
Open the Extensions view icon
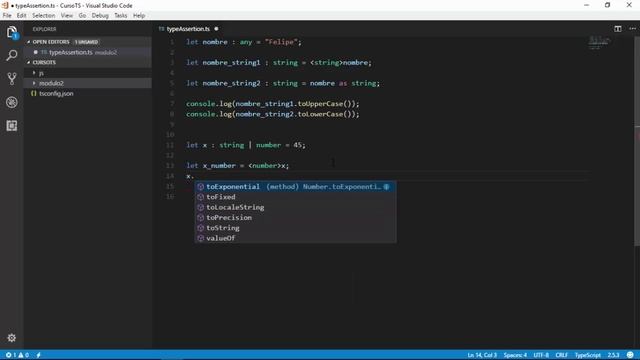click(11, 126)
